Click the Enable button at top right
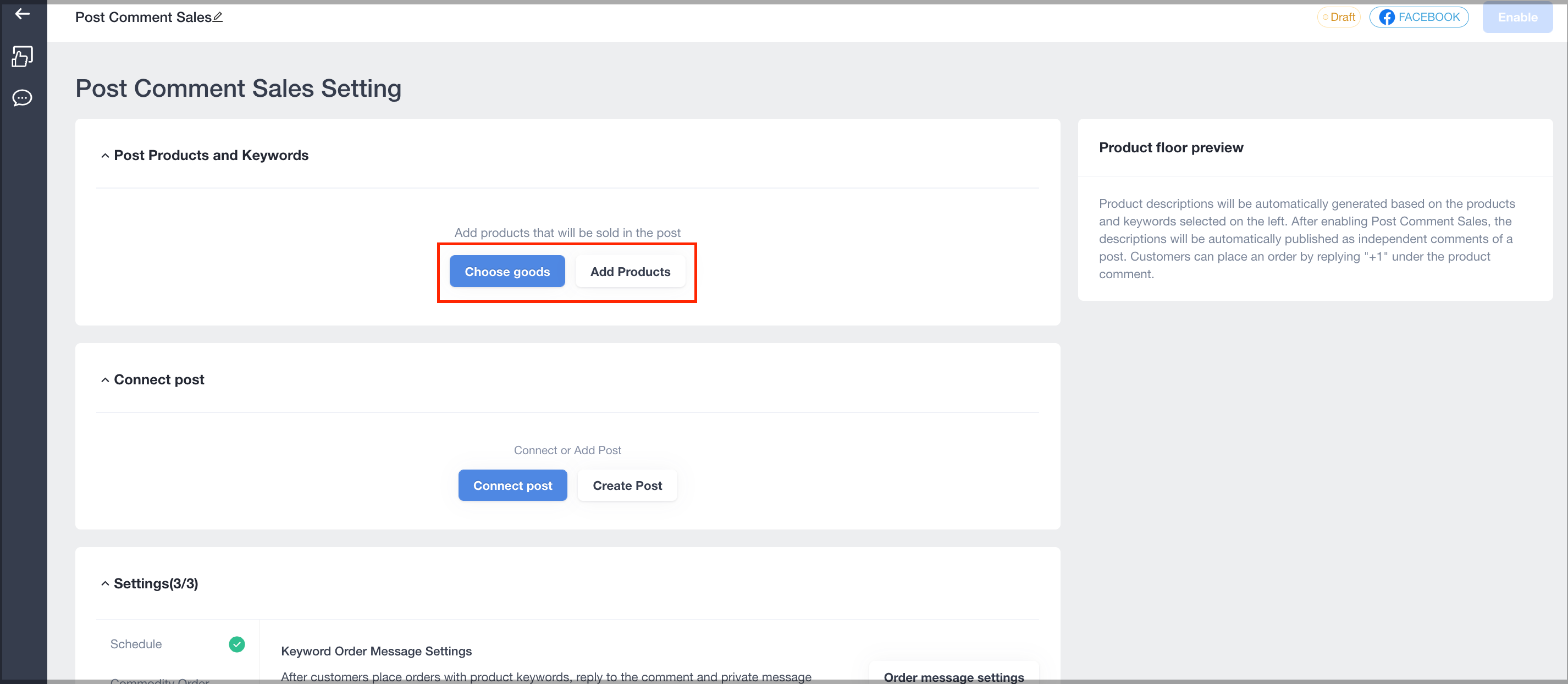Viewport: 1568px width, 684px height. (1517, 17)
